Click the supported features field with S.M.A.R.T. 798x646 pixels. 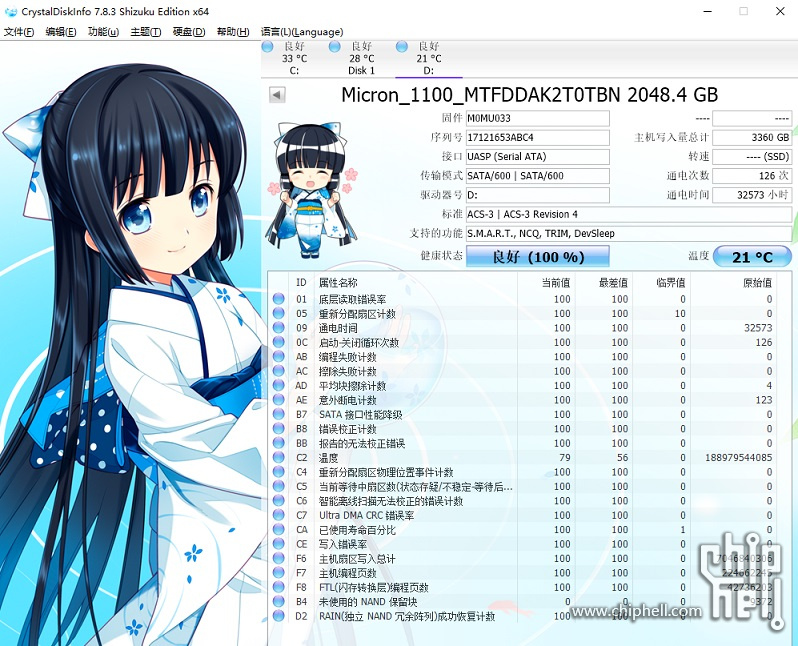coord(629,234)
